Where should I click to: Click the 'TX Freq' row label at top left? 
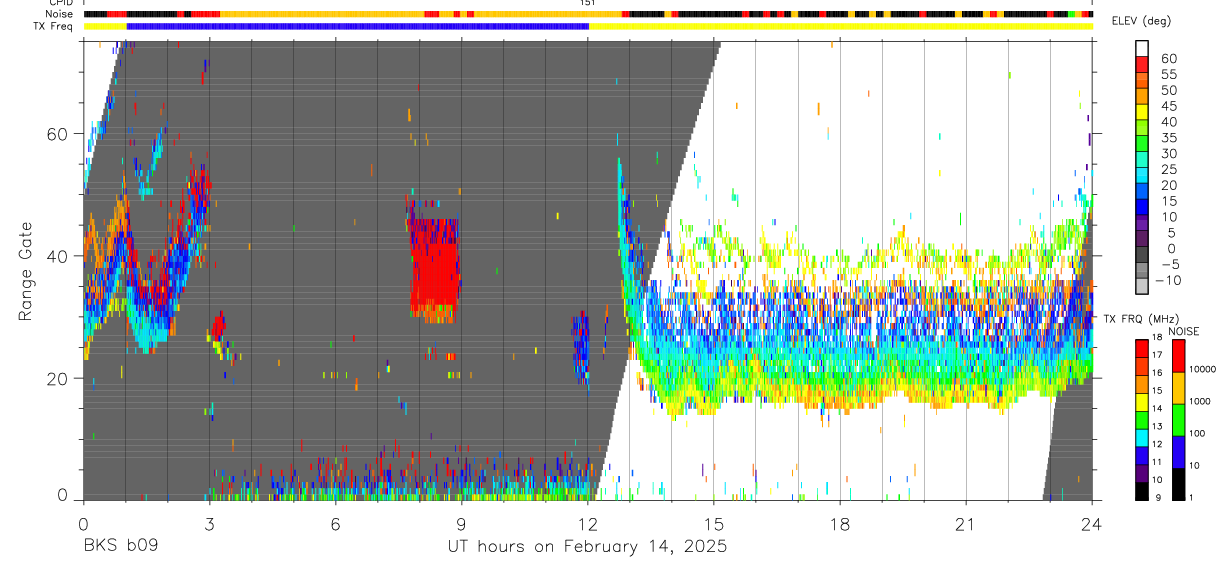click(x=54, y=26)
